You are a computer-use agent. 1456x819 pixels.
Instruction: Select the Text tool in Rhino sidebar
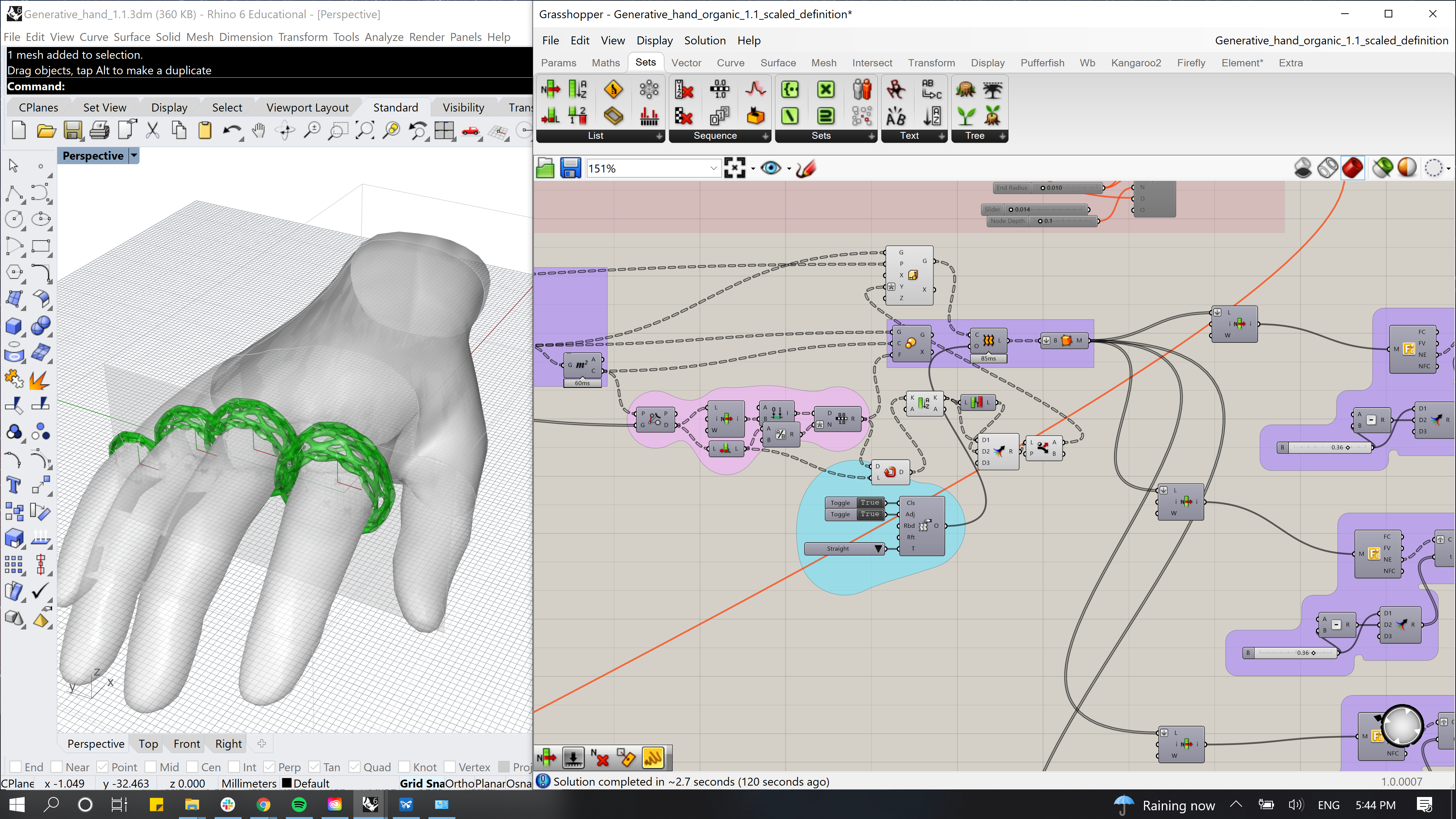point(14,485)
